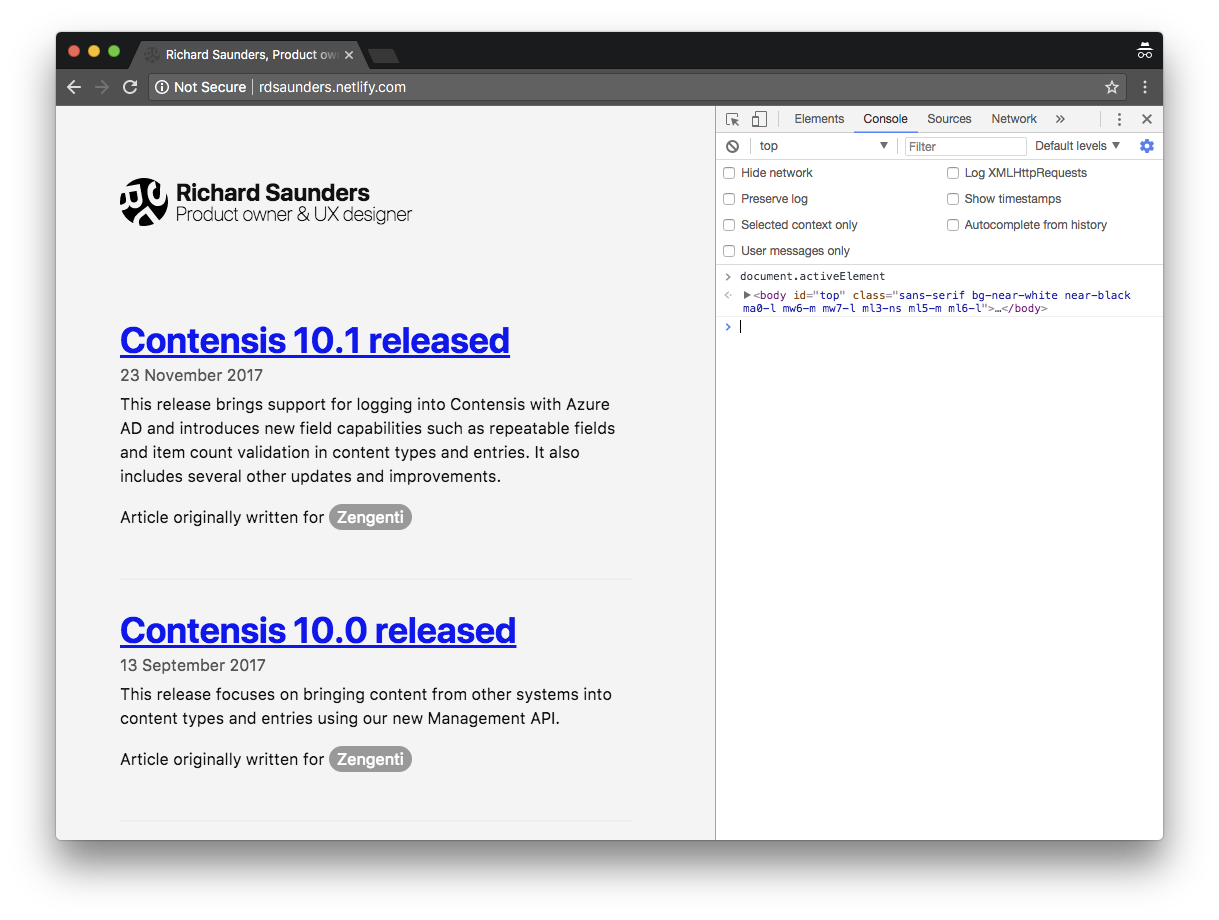Check Selected context only
The height and width of the screenshot is (920, 1219).
pos(729,225)
